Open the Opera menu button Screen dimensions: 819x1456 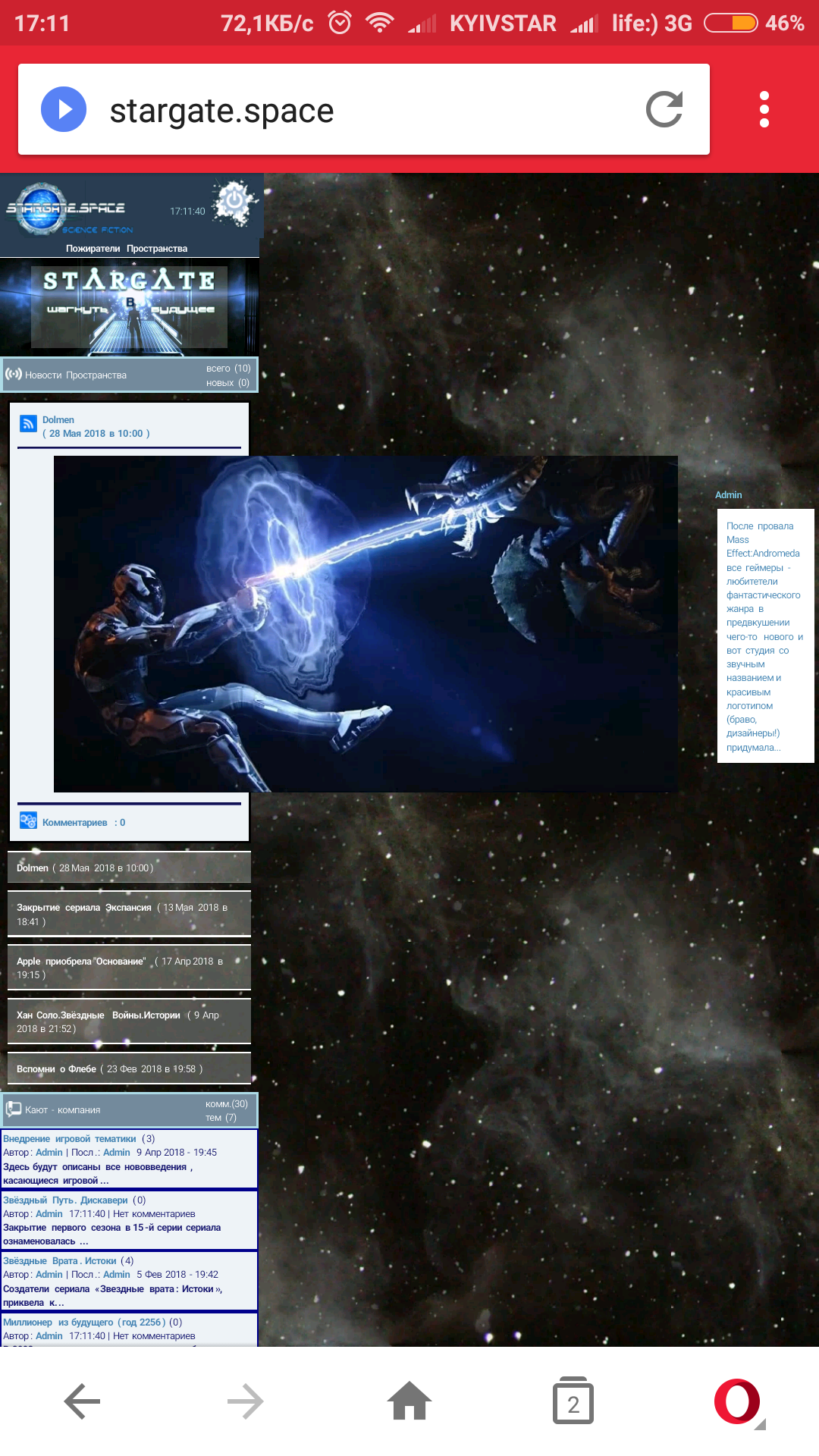coord(737,1401)
